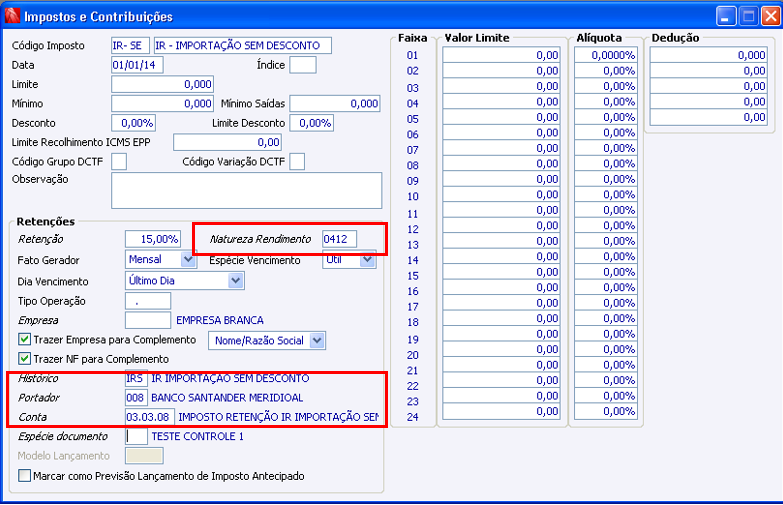Viewport: 783px width, 505px height.
Task: Click the application icon in title bar
Action: [12, 15]
